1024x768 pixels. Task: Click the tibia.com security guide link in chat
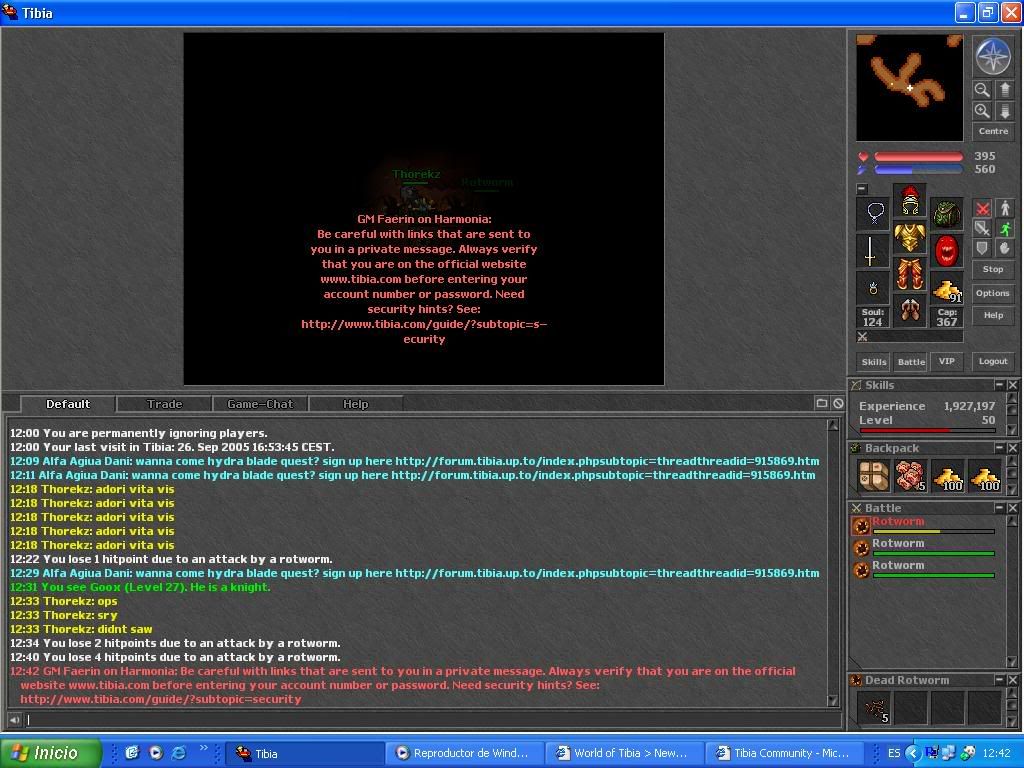pos(161,699)
